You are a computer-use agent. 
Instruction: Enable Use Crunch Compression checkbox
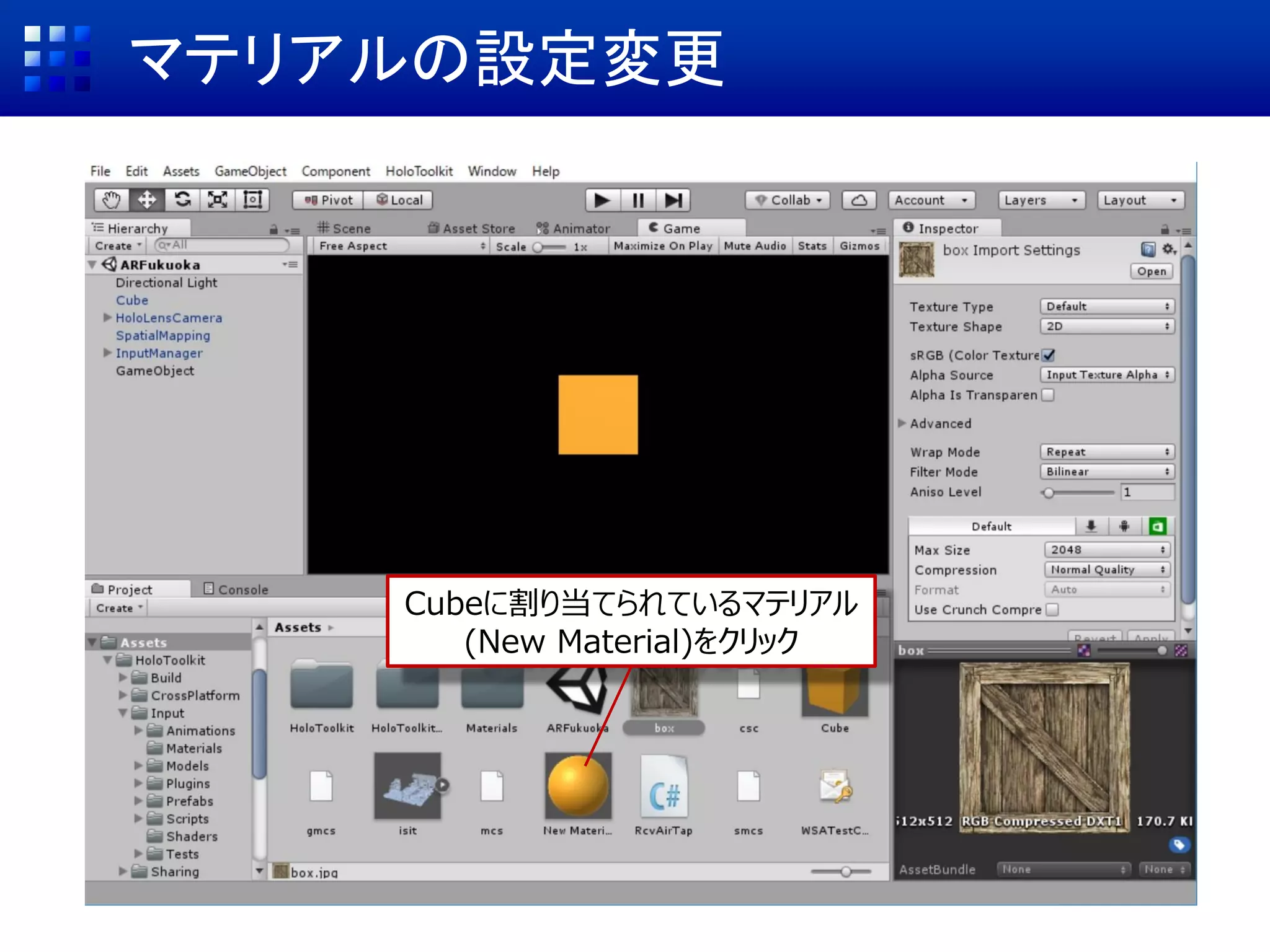coord(1052,610)
